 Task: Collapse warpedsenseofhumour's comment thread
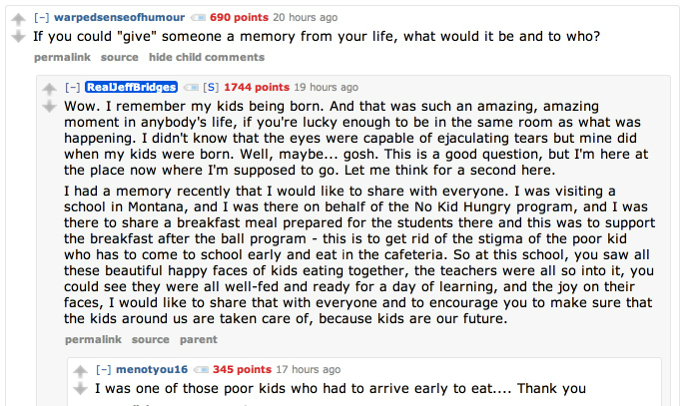point(41,18)
